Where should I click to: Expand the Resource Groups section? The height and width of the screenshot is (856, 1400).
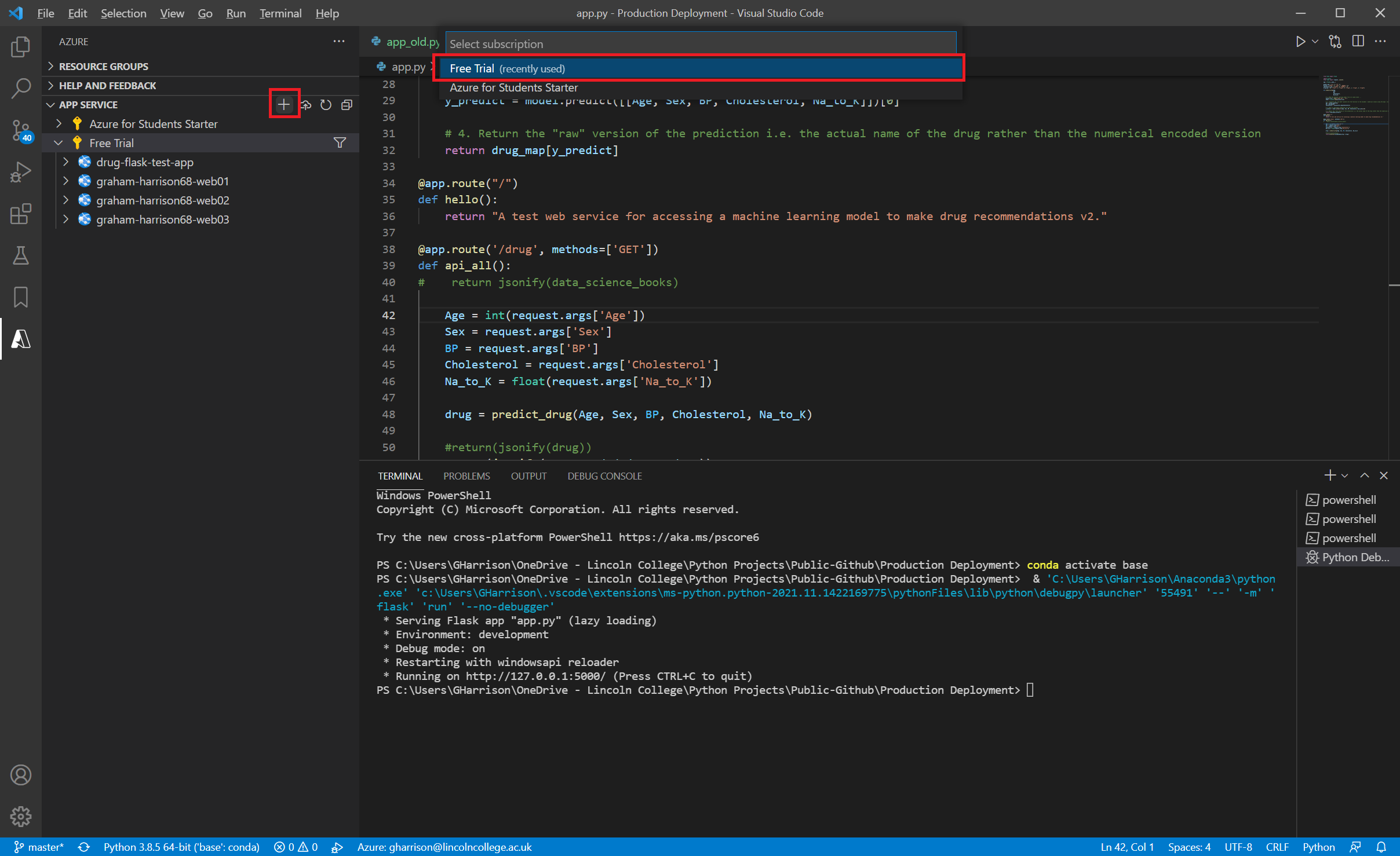click(103, 67)
